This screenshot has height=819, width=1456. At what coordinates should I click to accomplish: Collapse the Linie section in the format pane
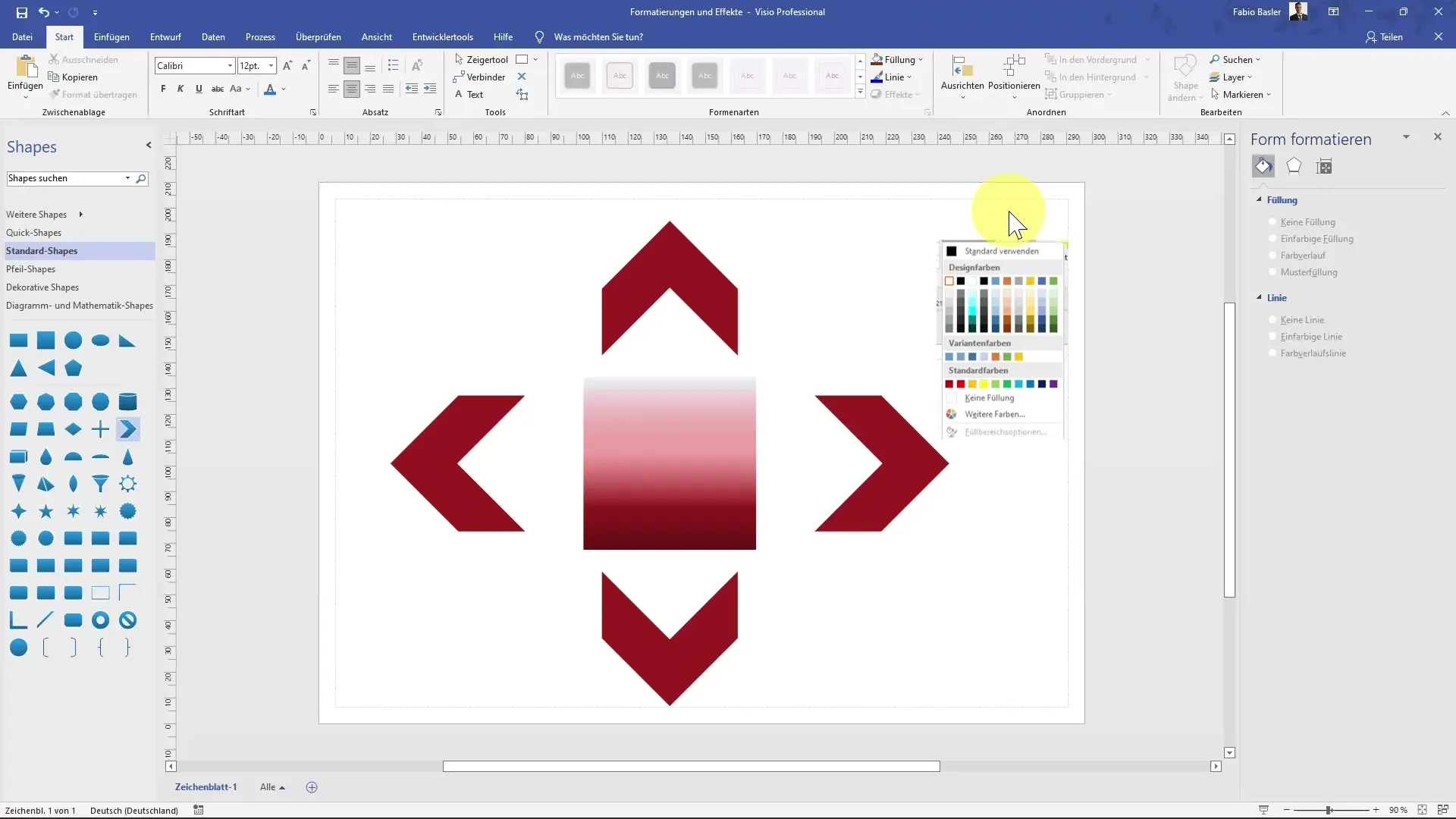pos(1260,297)
